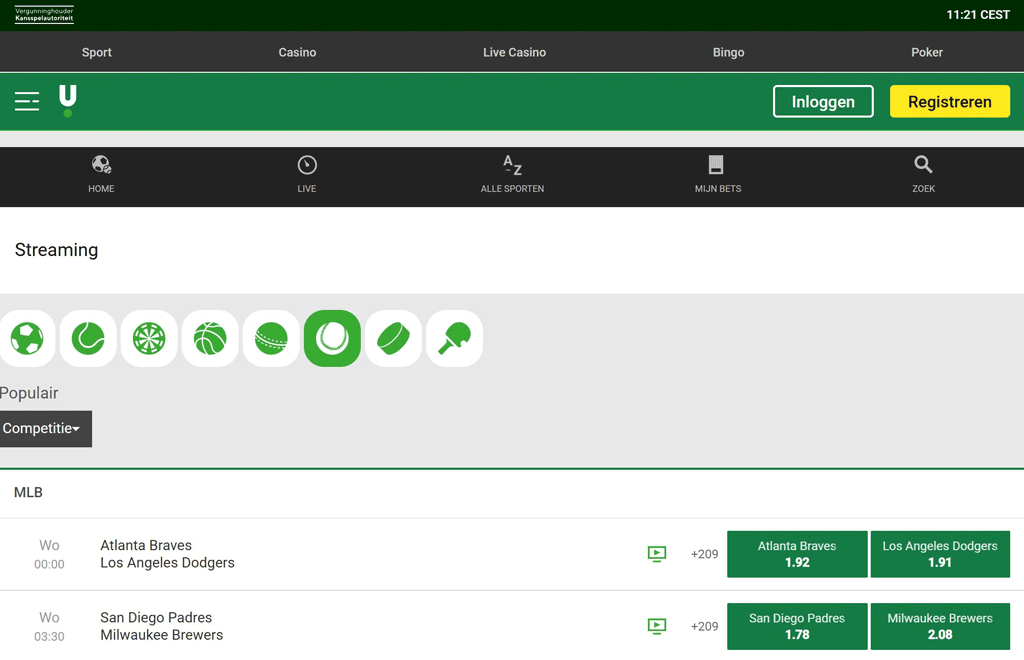Click the Inloggen button
Screen dimensions: 1024x660
coord(823,101)
